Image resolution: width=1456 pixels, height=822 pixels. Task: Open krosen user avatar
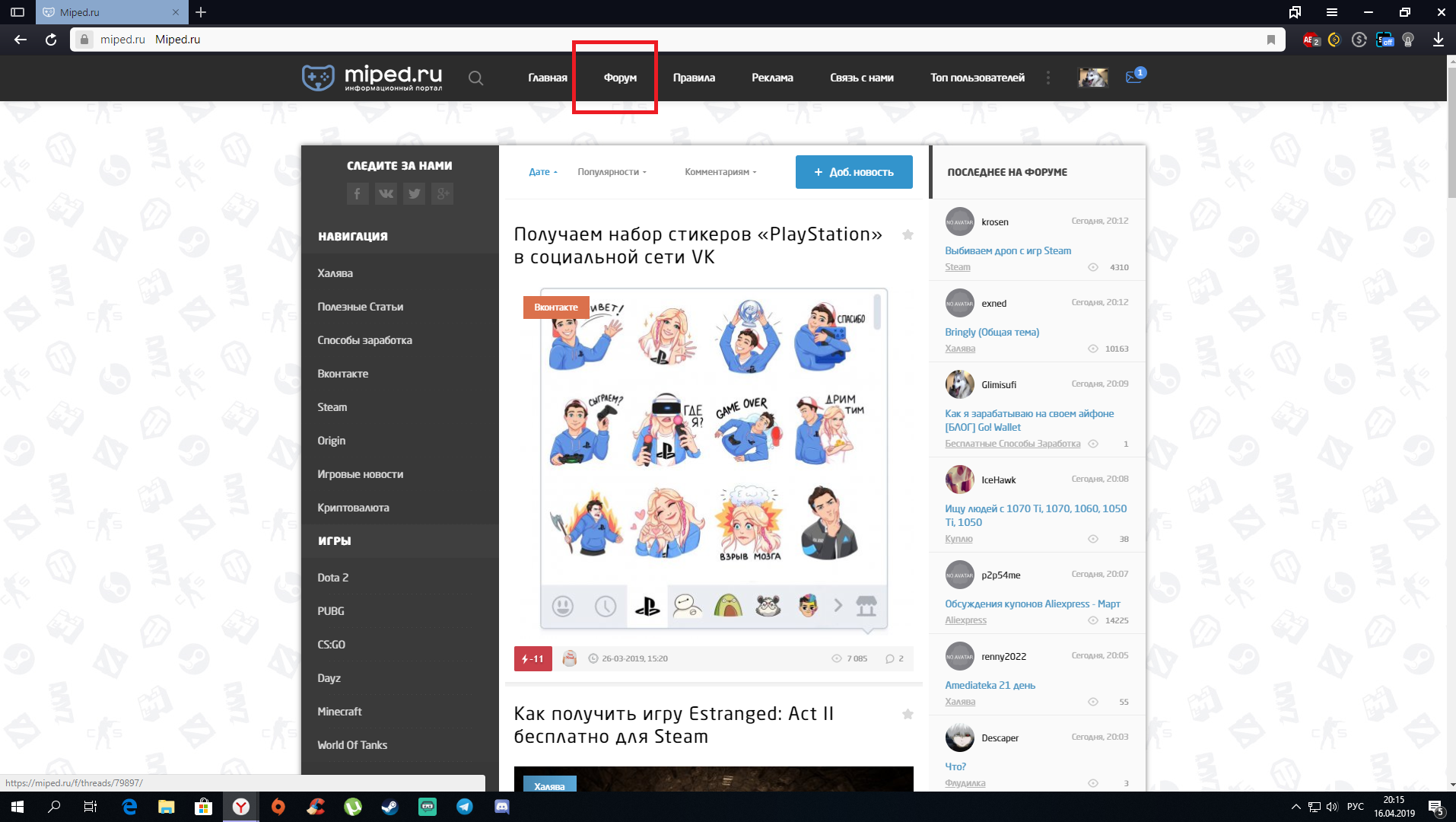coord(959,221)
